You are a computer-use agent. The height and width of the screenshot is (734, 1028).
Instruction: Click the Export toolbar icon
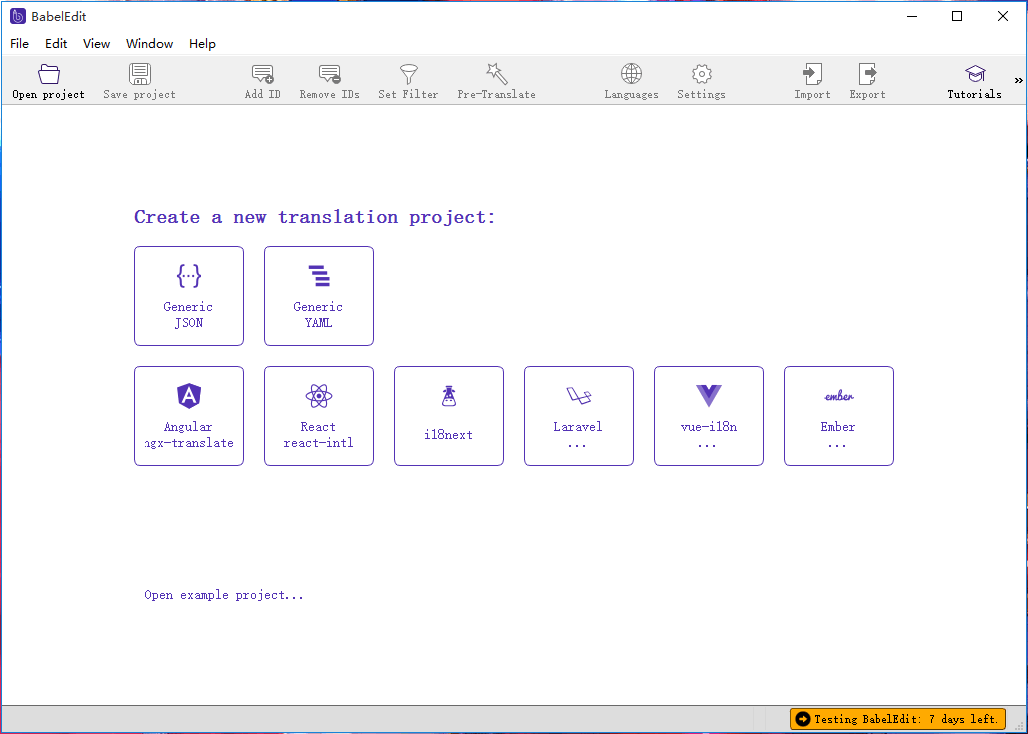[x=866, y=80]
